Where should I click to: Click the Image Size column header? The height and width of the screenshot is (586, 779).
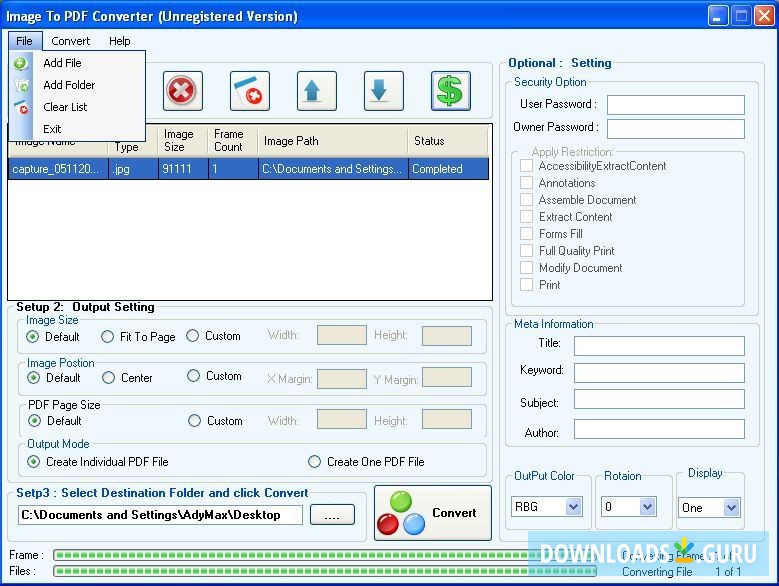point(183,141)
